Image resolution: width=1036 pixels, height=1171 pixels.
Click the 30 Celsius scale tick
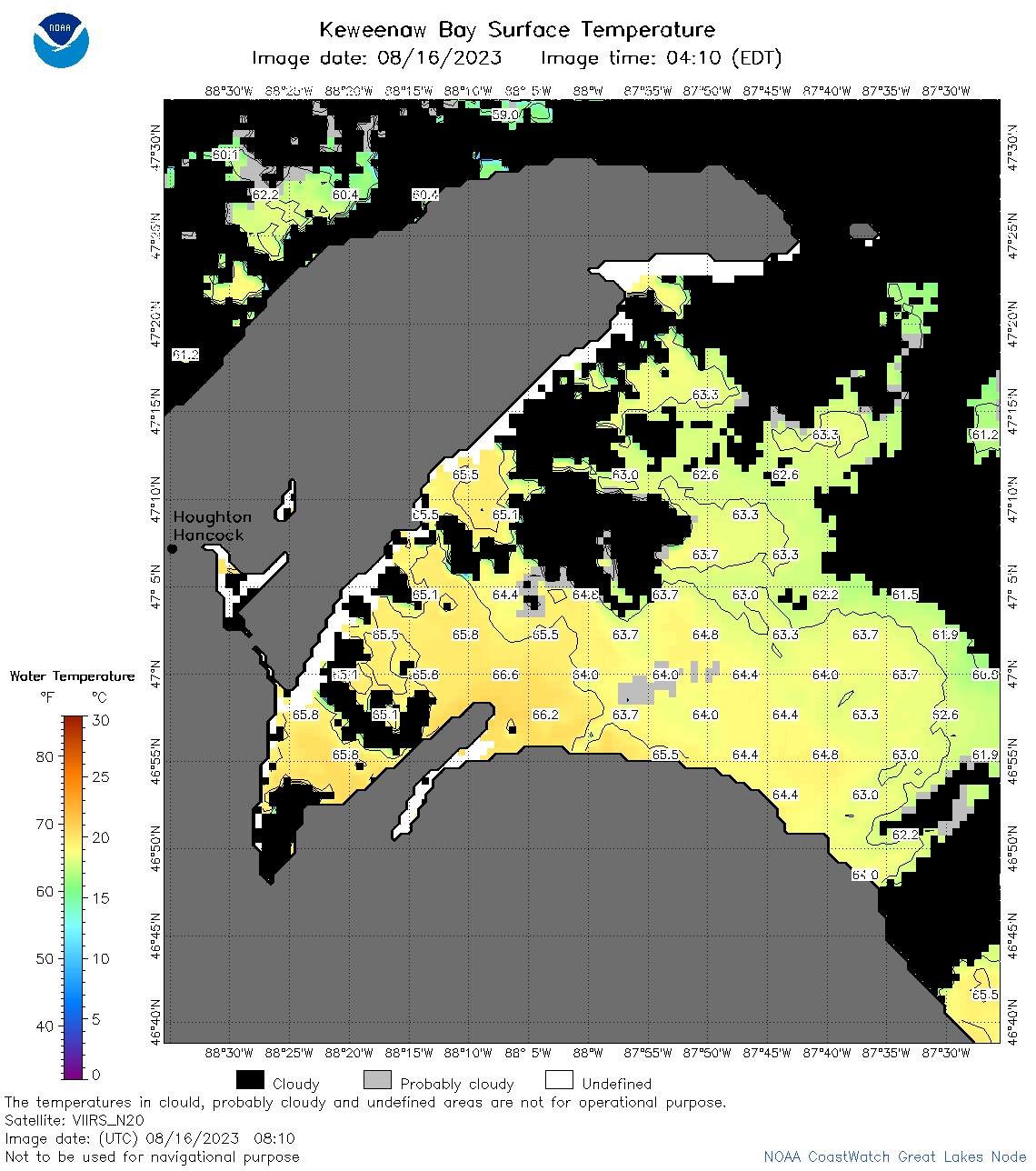[x=100, y=720]
